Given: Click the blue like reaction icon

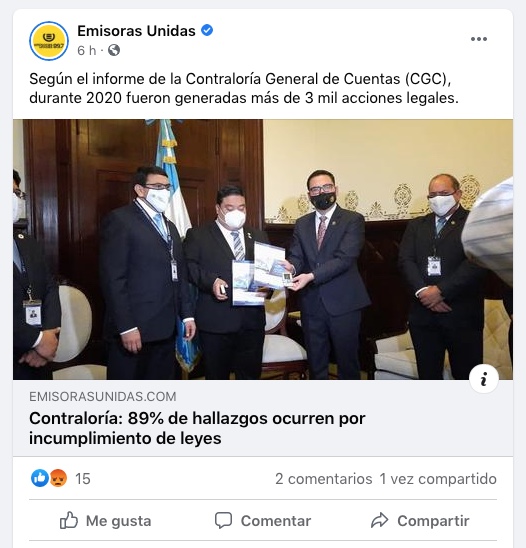Looking at the screenshot, I should pyautogui.click(x=39, y=478).
